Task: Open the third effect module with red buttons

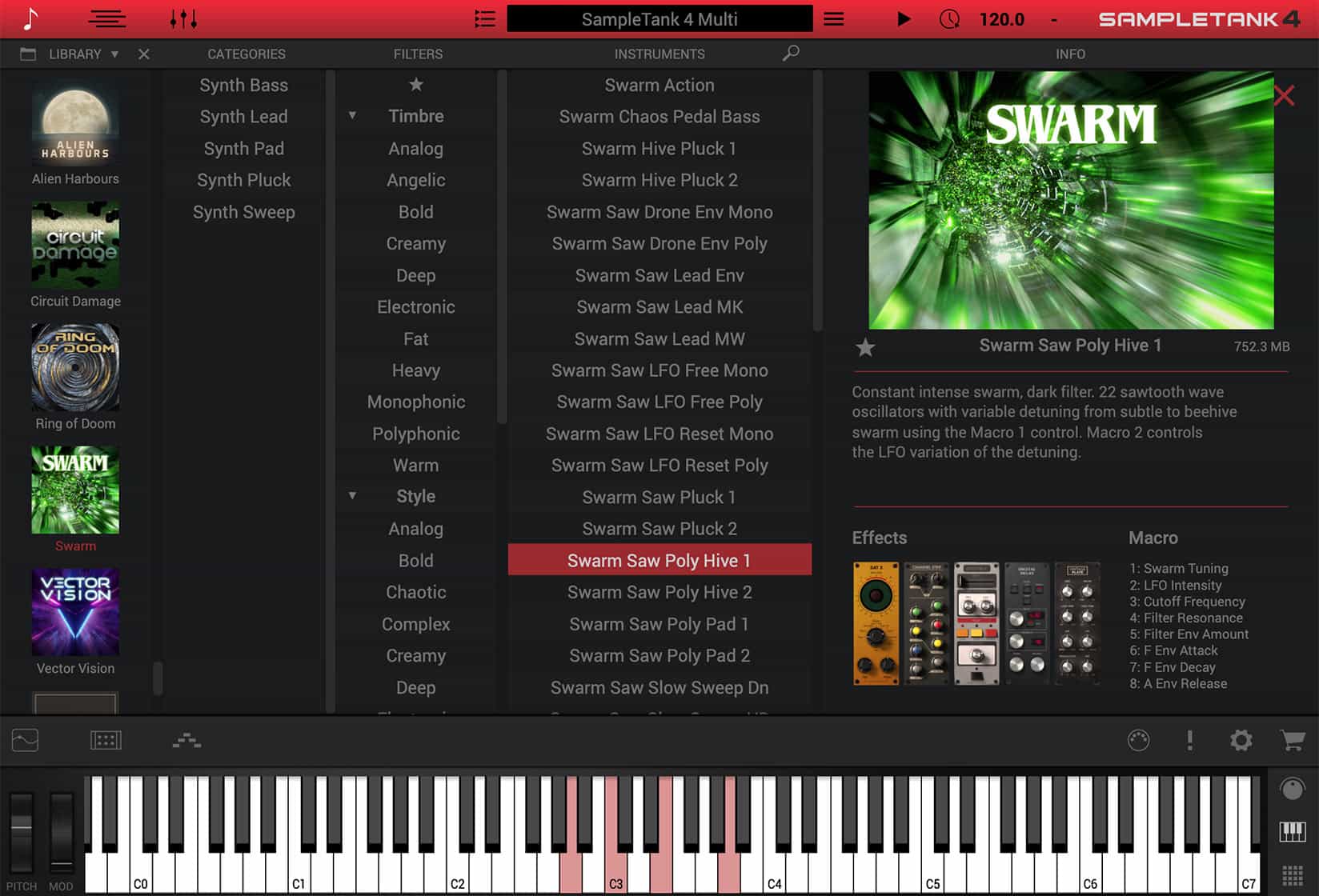Action: pos(976,623)
